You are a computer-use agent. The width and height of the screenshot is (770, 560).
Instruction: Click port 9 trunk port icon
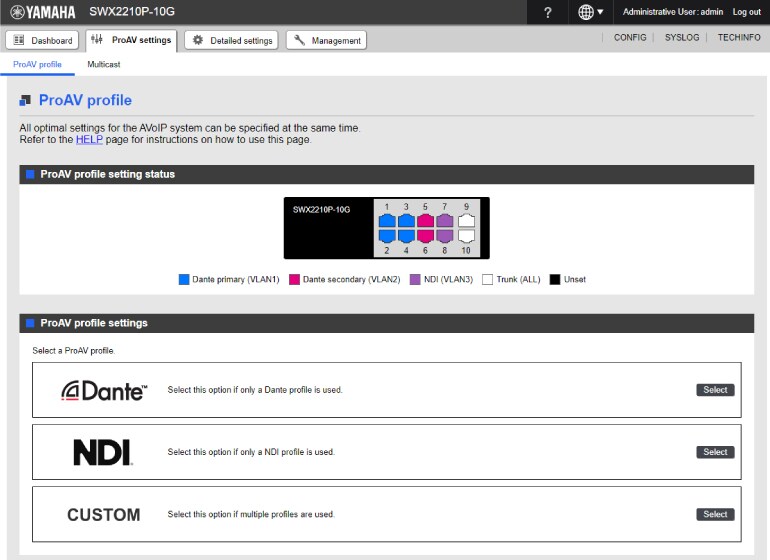tap(465, 220)
